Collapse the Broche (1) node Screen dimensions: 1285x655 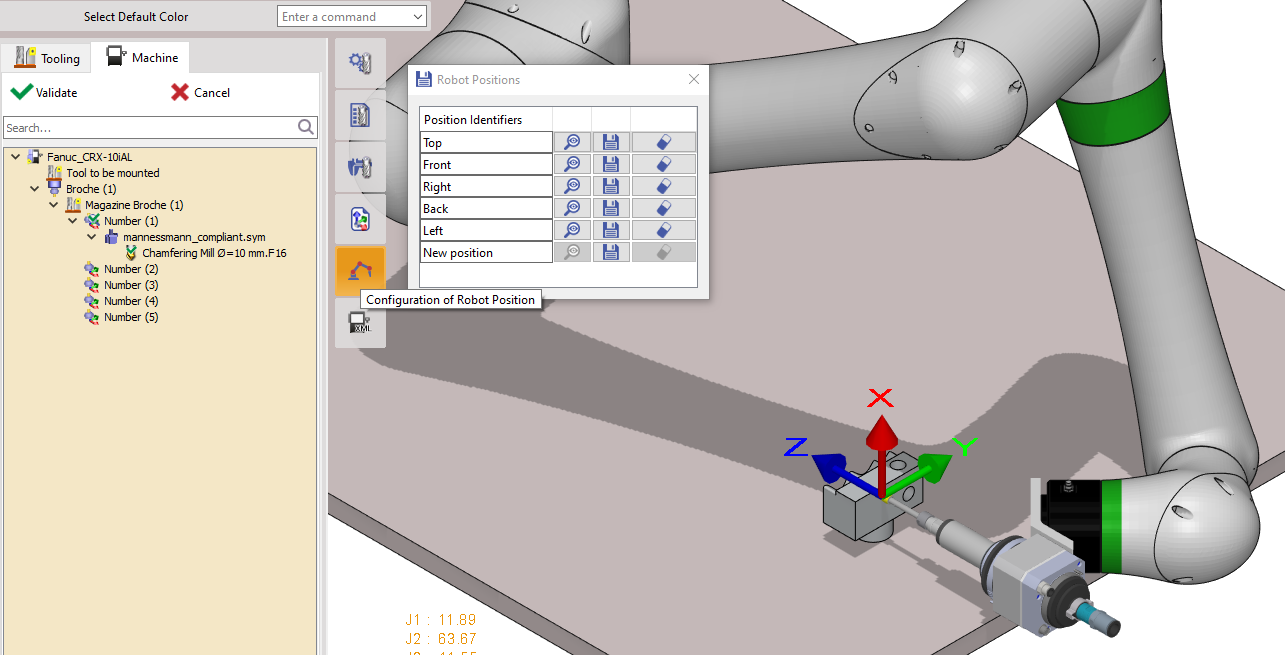[x=34, y=188]
